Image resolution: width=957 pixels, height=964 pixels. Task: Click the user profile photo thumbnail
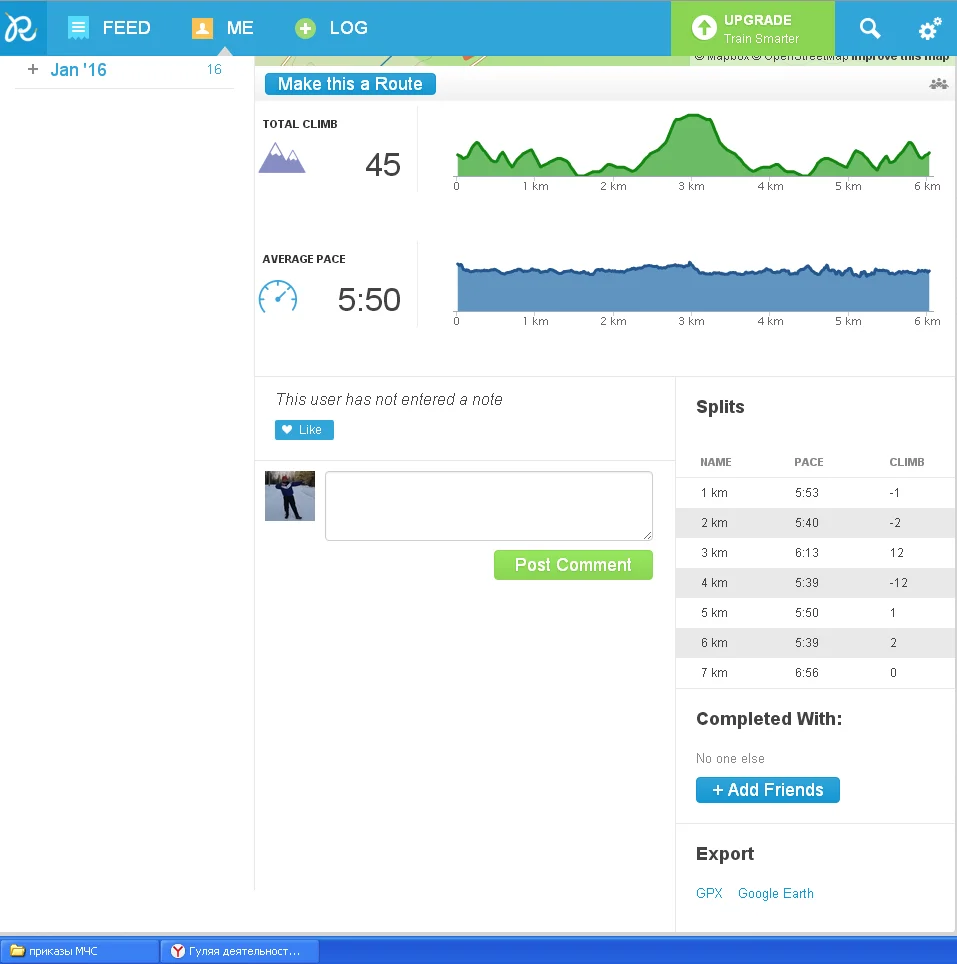[290, 496]
